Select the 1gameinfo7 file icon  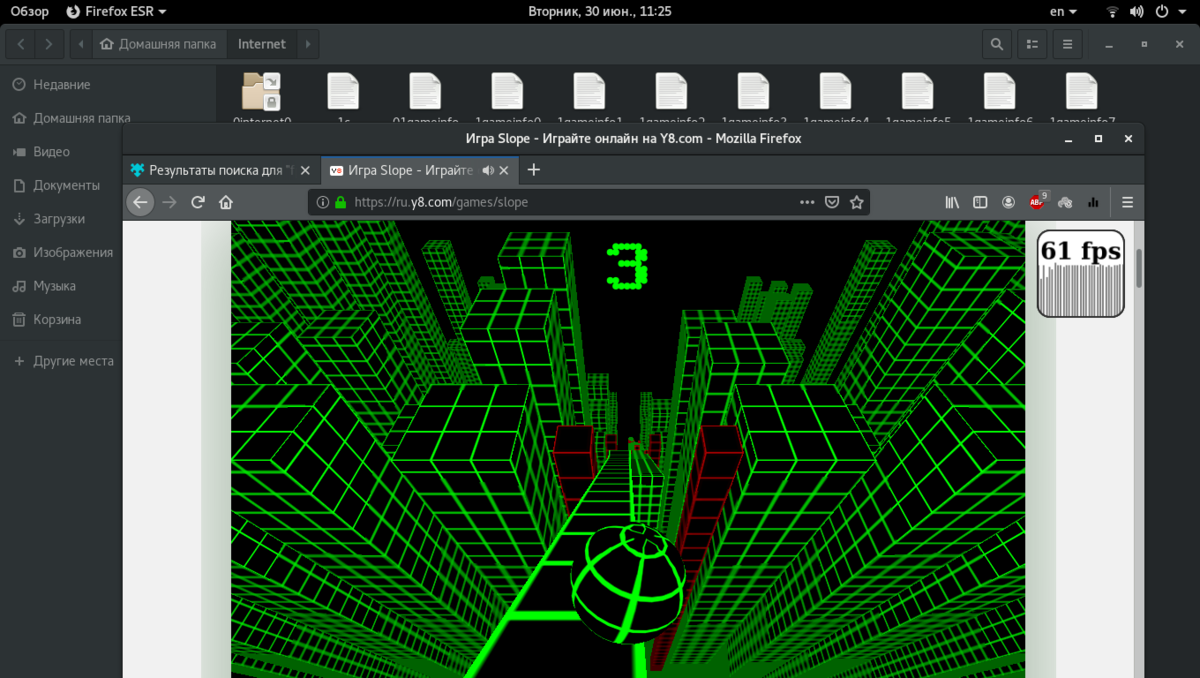point(1081,91)
